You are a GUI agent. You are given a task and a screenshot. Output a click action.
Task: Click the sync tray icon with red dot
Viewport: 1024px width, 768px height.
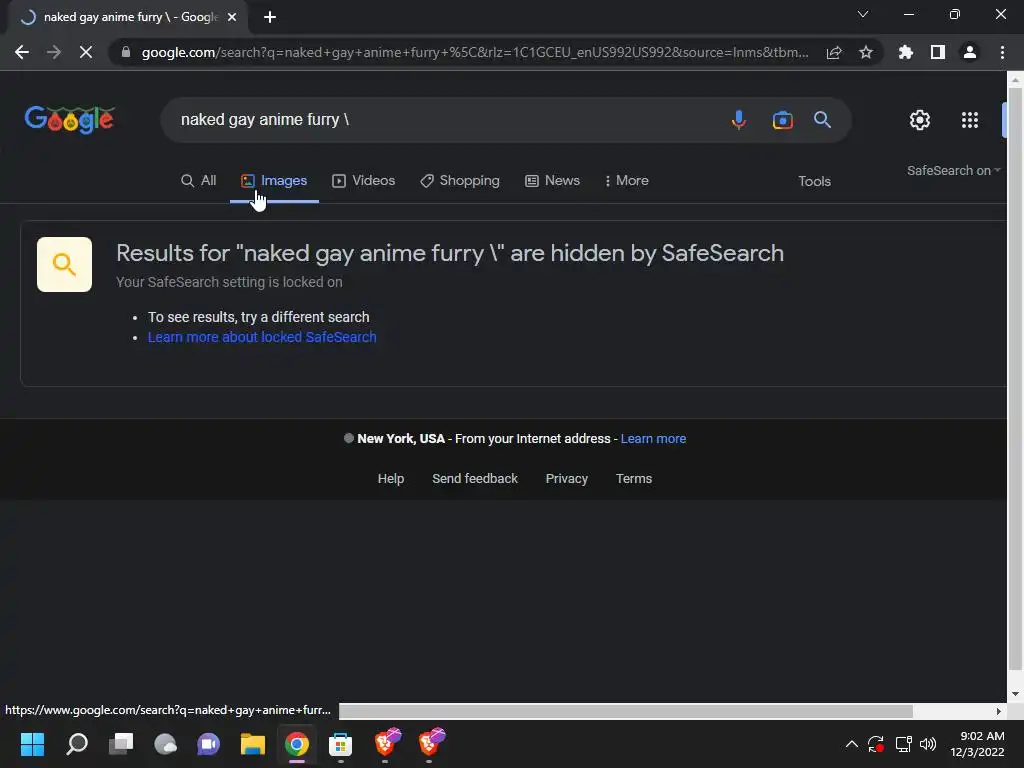point(876,744)
